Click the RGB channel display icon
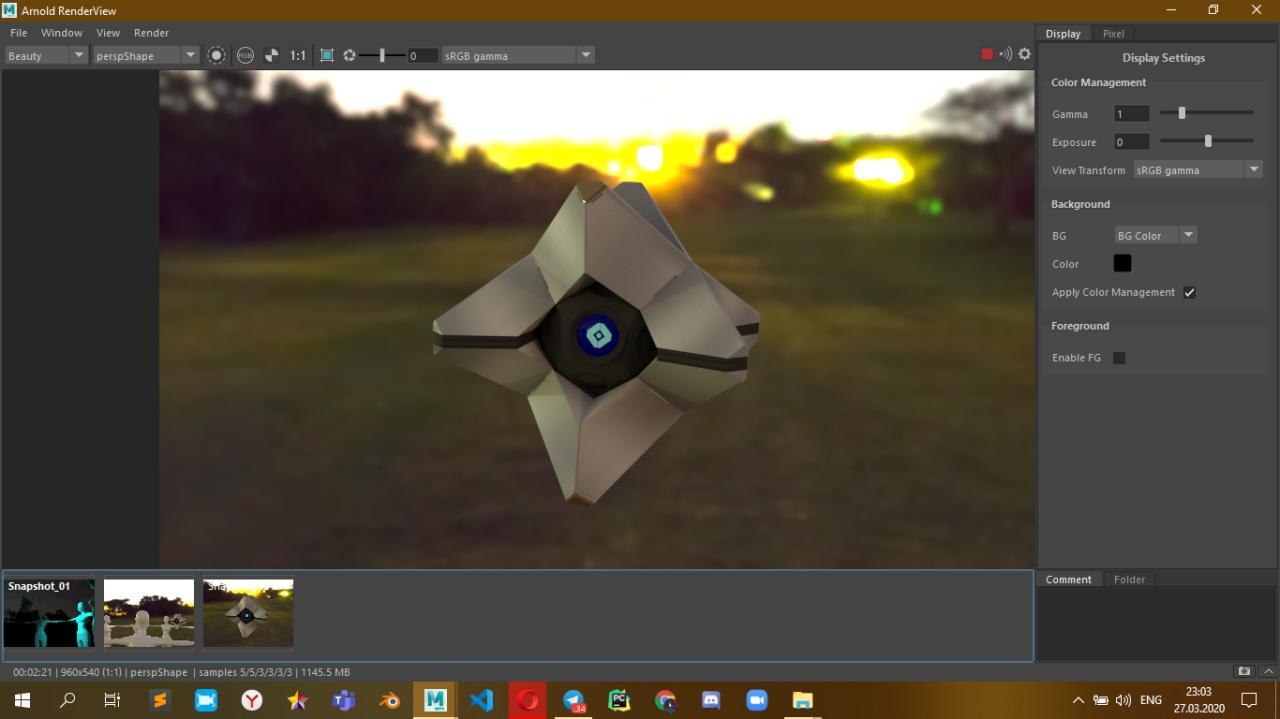This screenshot has height=719, width=1280. pos(245,56)
